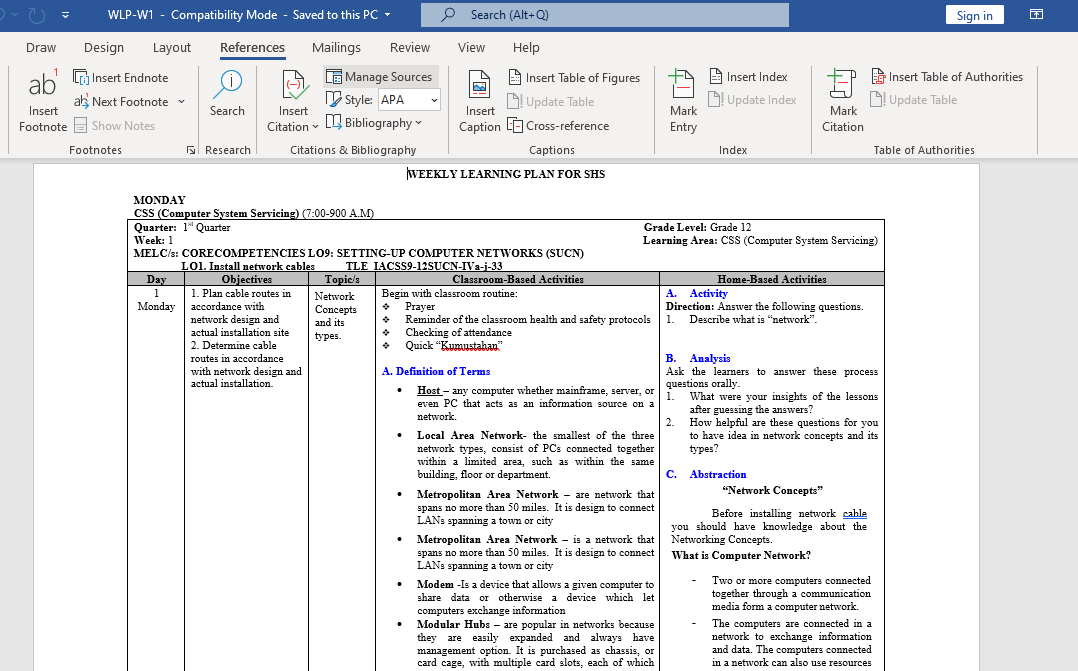Open the Layout tab
Image resolution: width=1078 pixels, height=671 pixels.
coord(172,47)
